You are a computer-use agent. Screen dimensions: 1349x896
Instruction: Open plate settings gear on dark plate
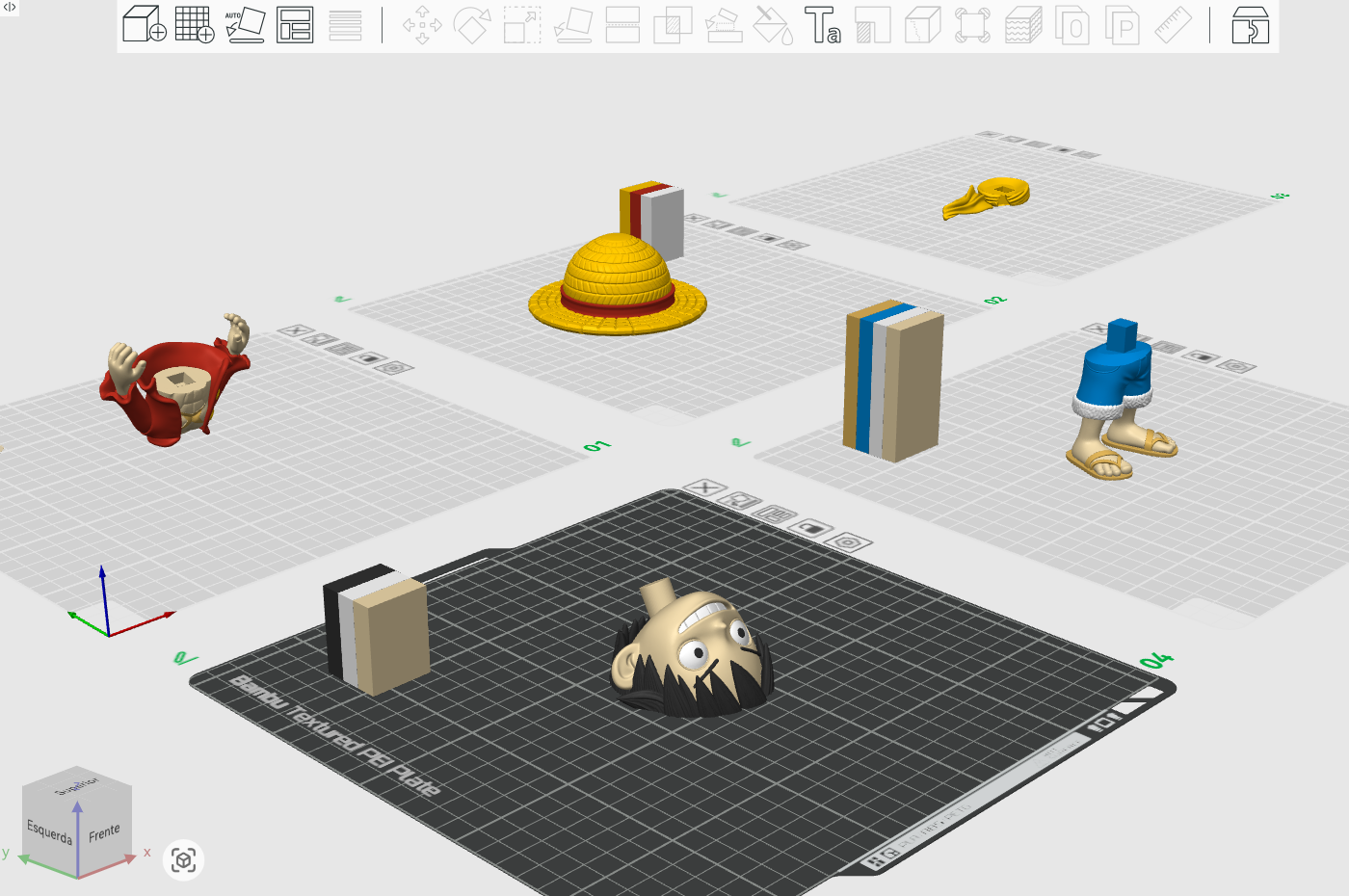(847, 541)
